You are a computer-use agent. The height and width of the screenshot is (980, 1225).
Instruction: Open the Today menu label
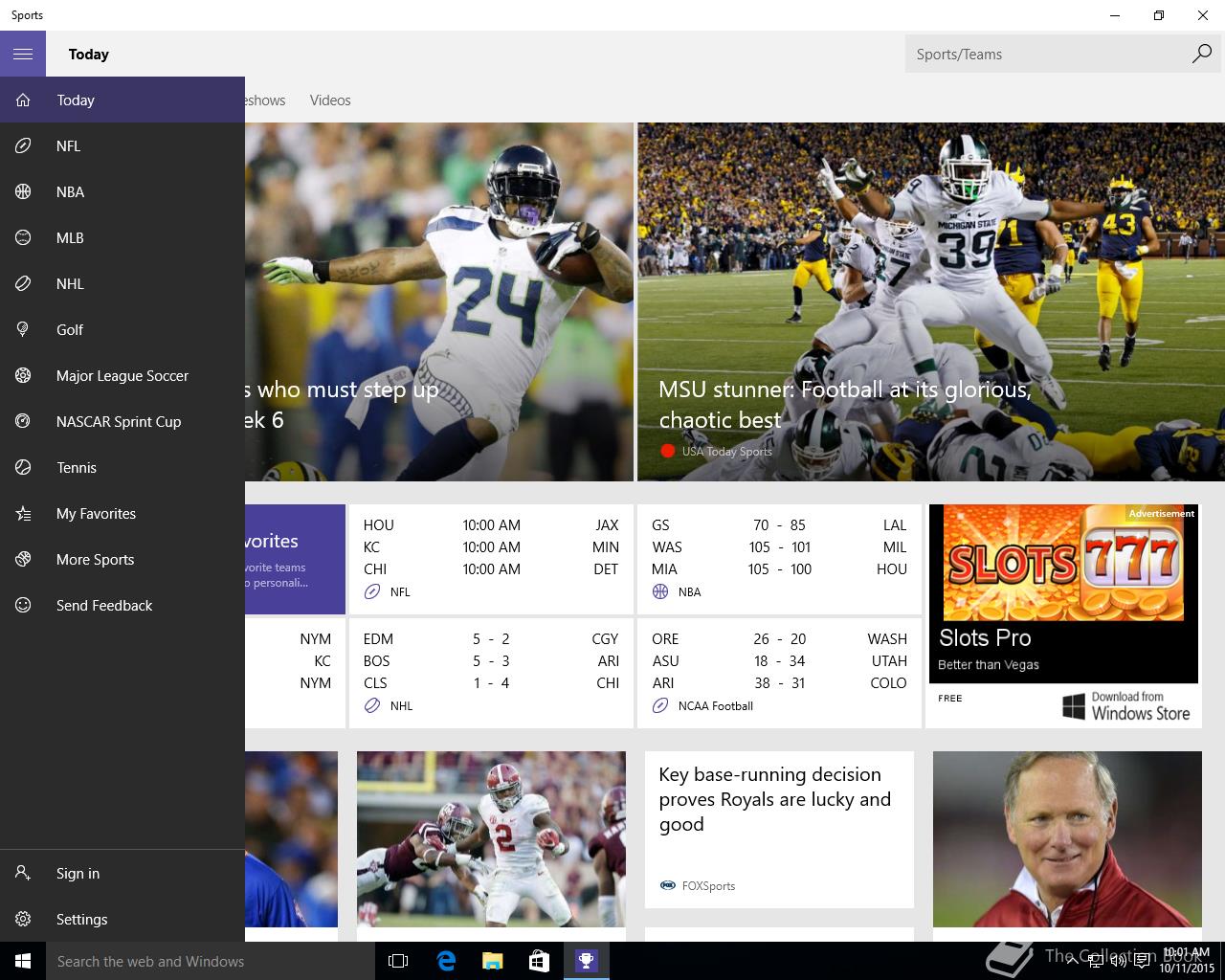pyautogui.click(x=76, y=100)
